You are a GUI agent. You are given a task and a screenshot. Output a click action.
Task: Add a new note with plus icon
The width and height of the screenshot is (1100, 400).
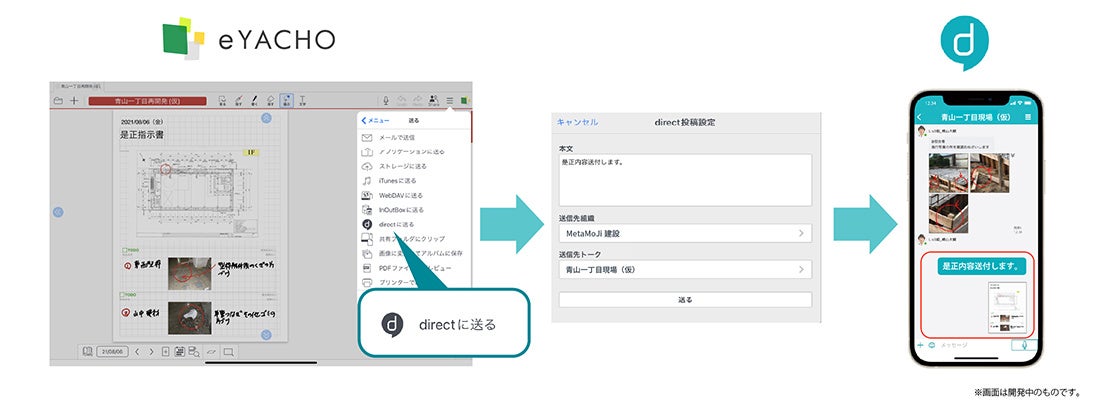[x=74, y=101]
